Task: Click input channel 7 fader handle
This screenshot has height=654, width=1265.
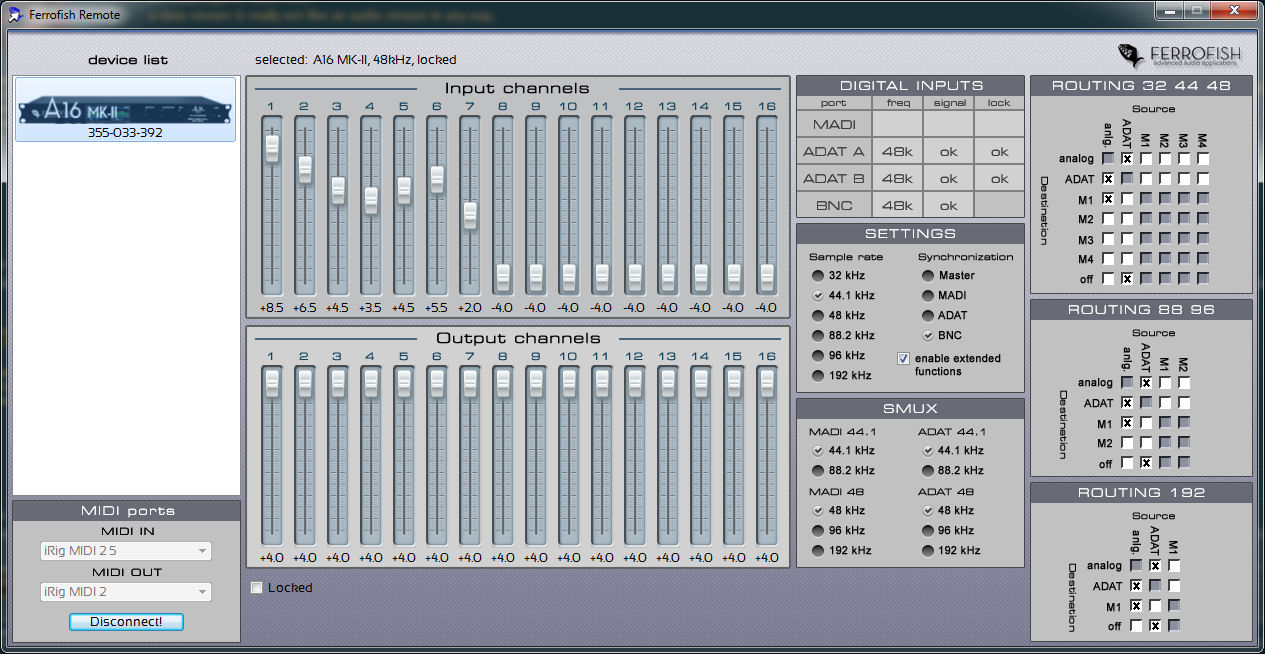Action: [470, 215]
